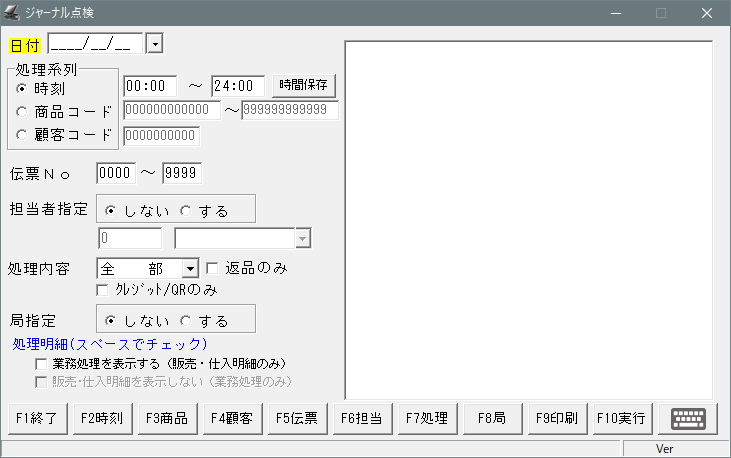731x458 pixels.
Task: Choose する under 局指定
Action: [186, 321]
